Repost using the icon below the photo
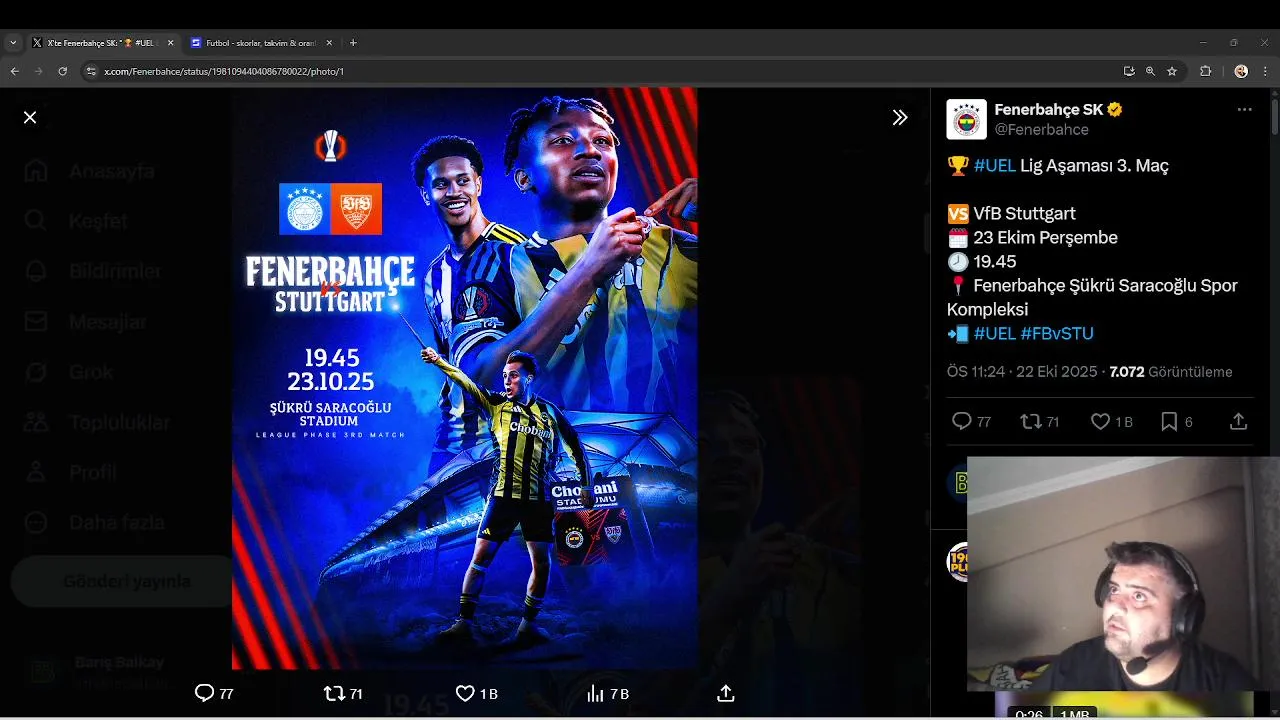Screen dimensions: 1280x720 [x=334, y=693]
